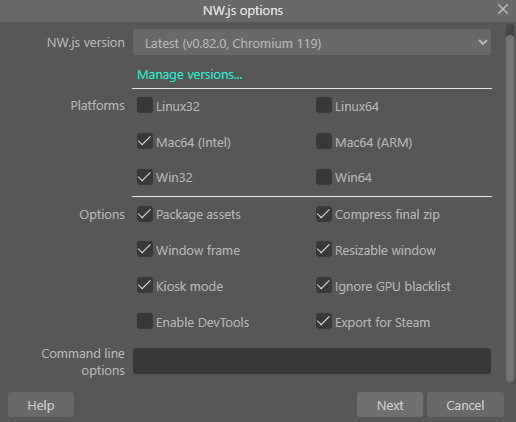Uncheck Ignore GPU blacklist
Image resolution: width=516 pixels, height=422 pixels.
pos(324,285)
